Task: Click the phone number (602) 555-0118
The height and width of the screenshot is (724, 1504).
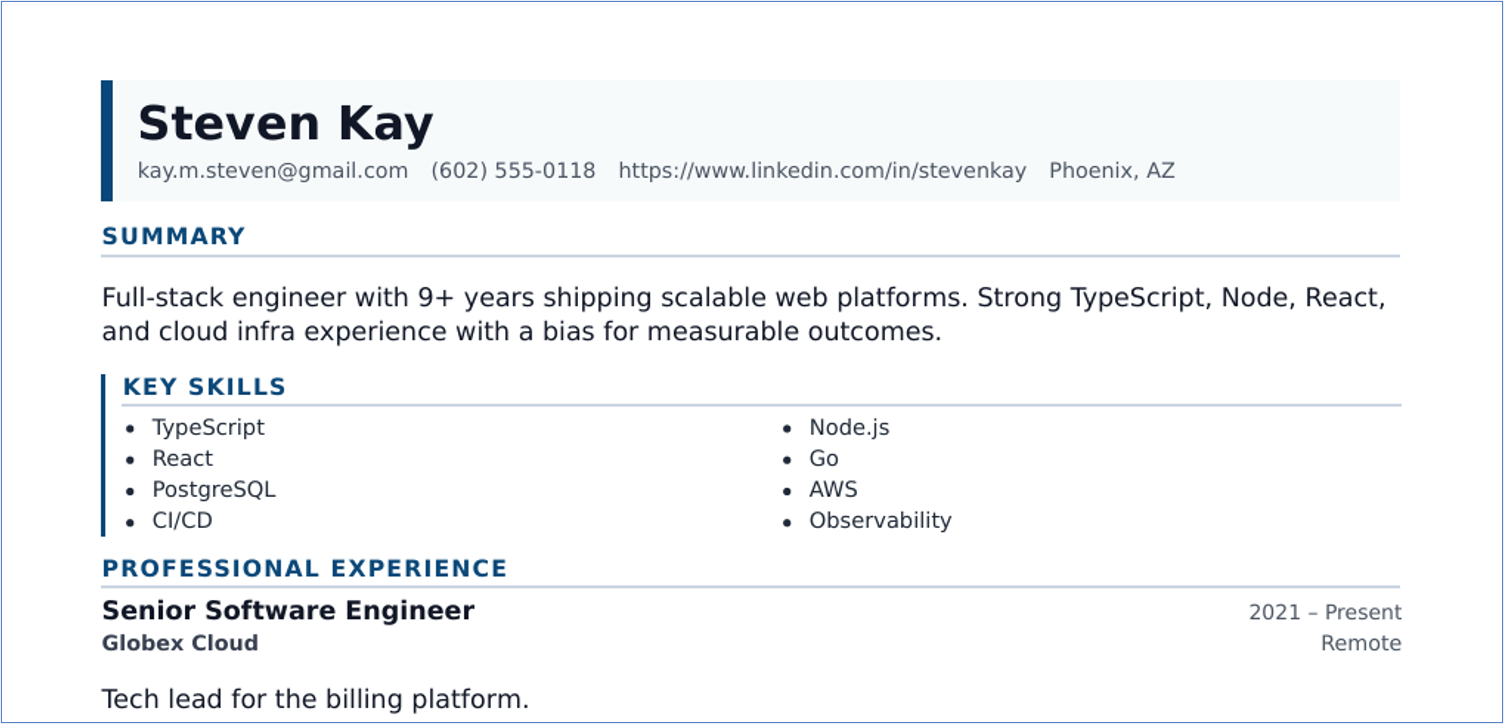Action: point(513,171)
